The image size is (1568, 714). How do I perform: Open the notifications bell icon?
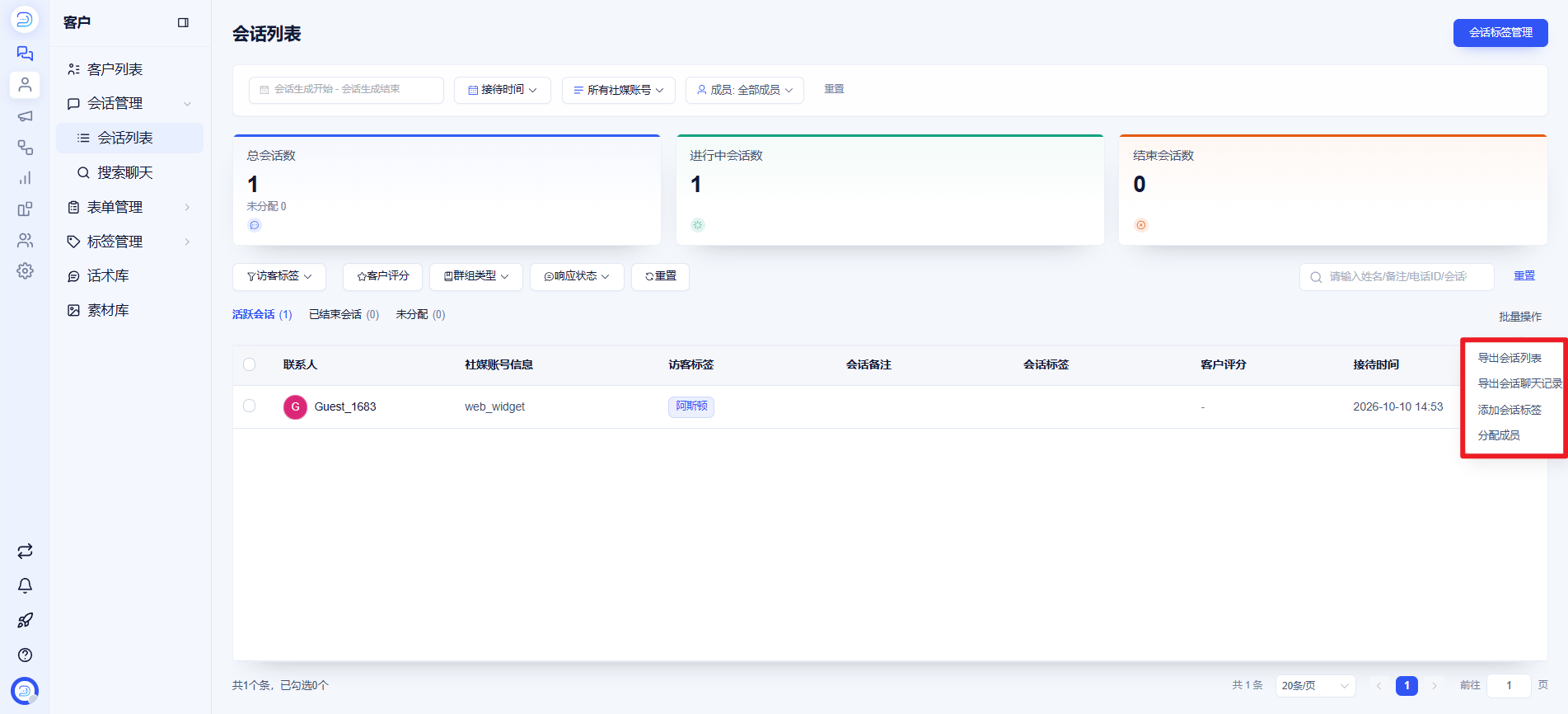(x=25, y=585)
